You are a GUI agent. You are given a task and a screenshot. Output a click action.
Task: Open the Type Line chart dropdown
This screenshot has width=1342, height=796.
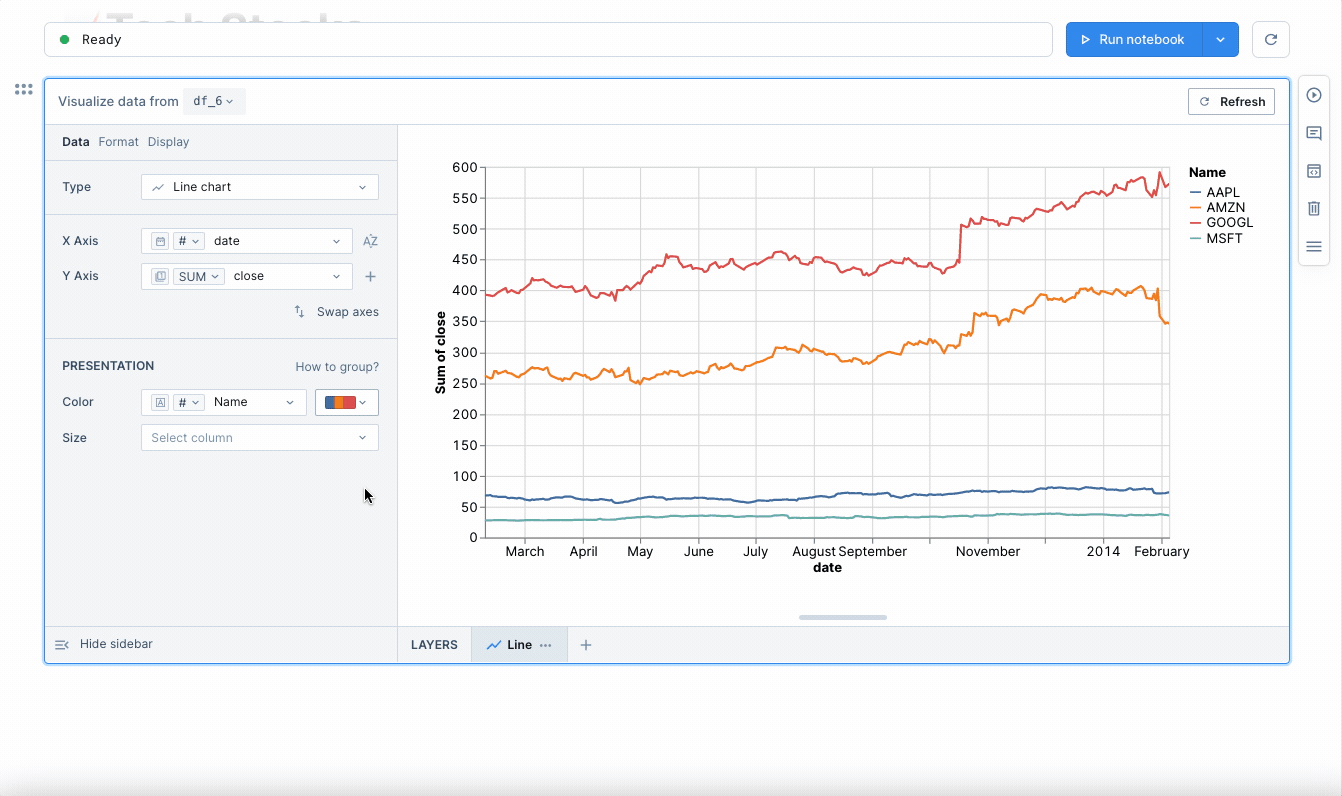click(x=260, y=187)
